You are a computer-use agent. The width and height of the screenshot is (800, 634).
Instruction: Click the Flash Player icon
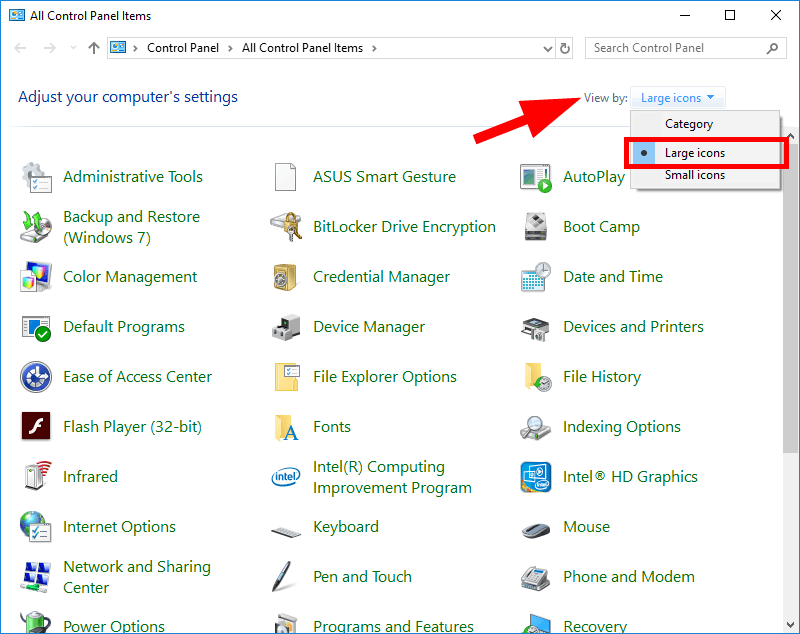pos(36,426)
